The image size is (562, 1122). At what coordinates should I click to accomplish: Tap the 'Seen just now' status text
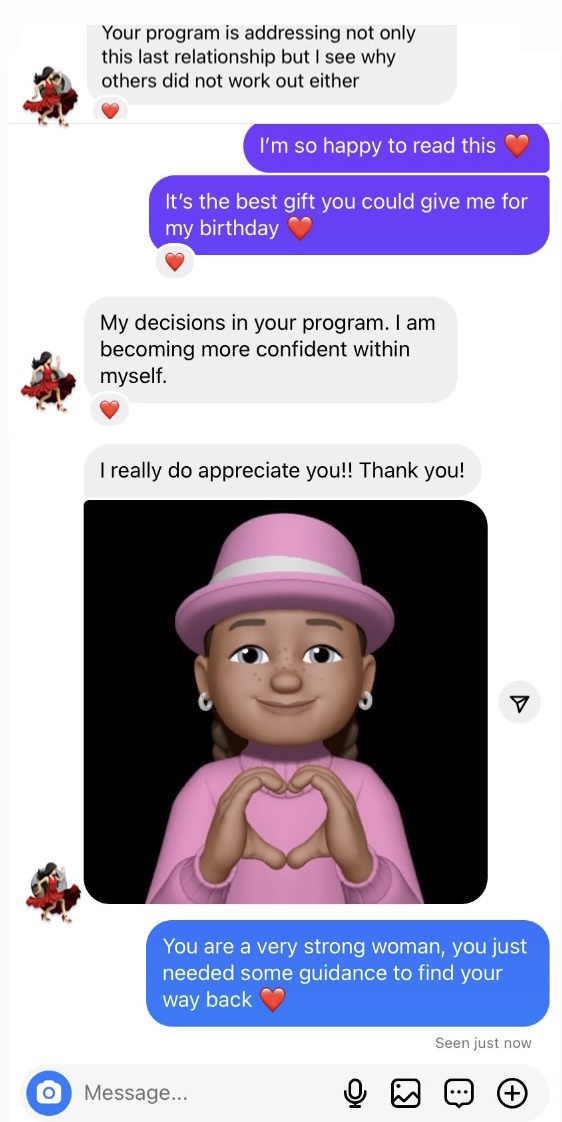click(x=483, y=1043)
